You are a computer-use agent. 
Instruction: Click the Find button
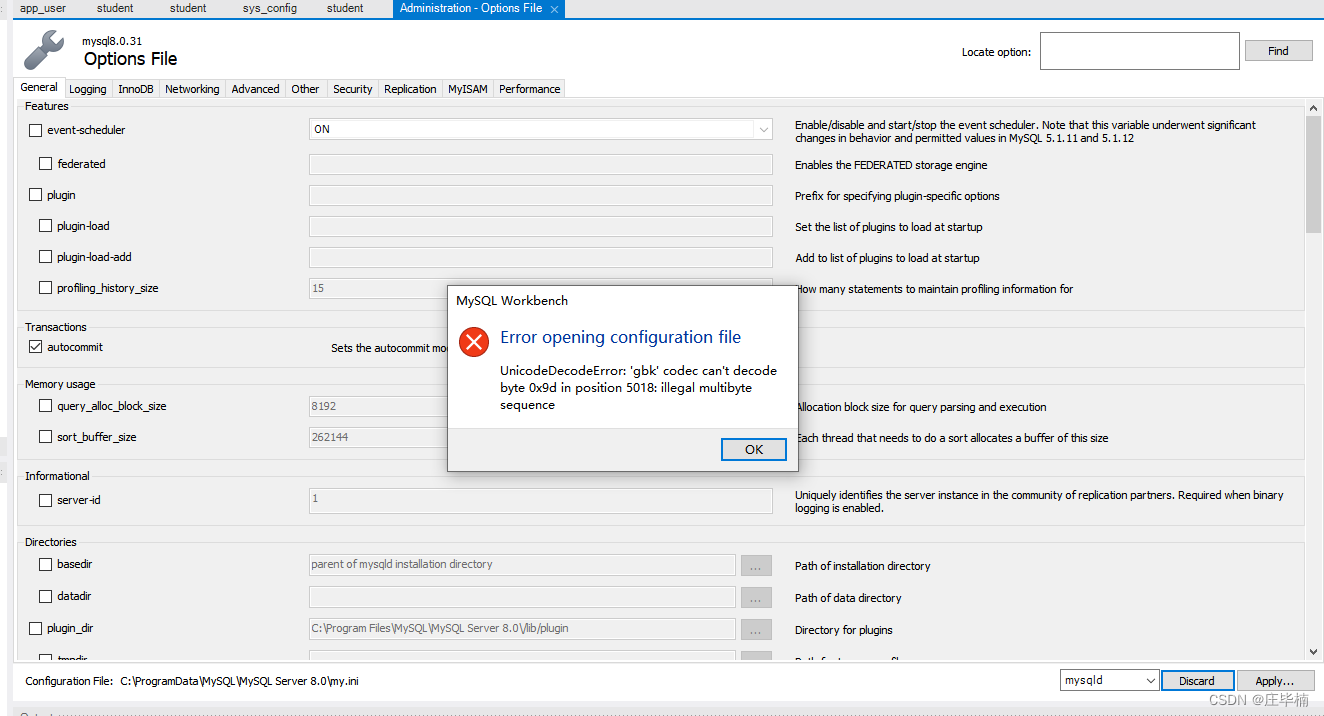click(1278, 51)
